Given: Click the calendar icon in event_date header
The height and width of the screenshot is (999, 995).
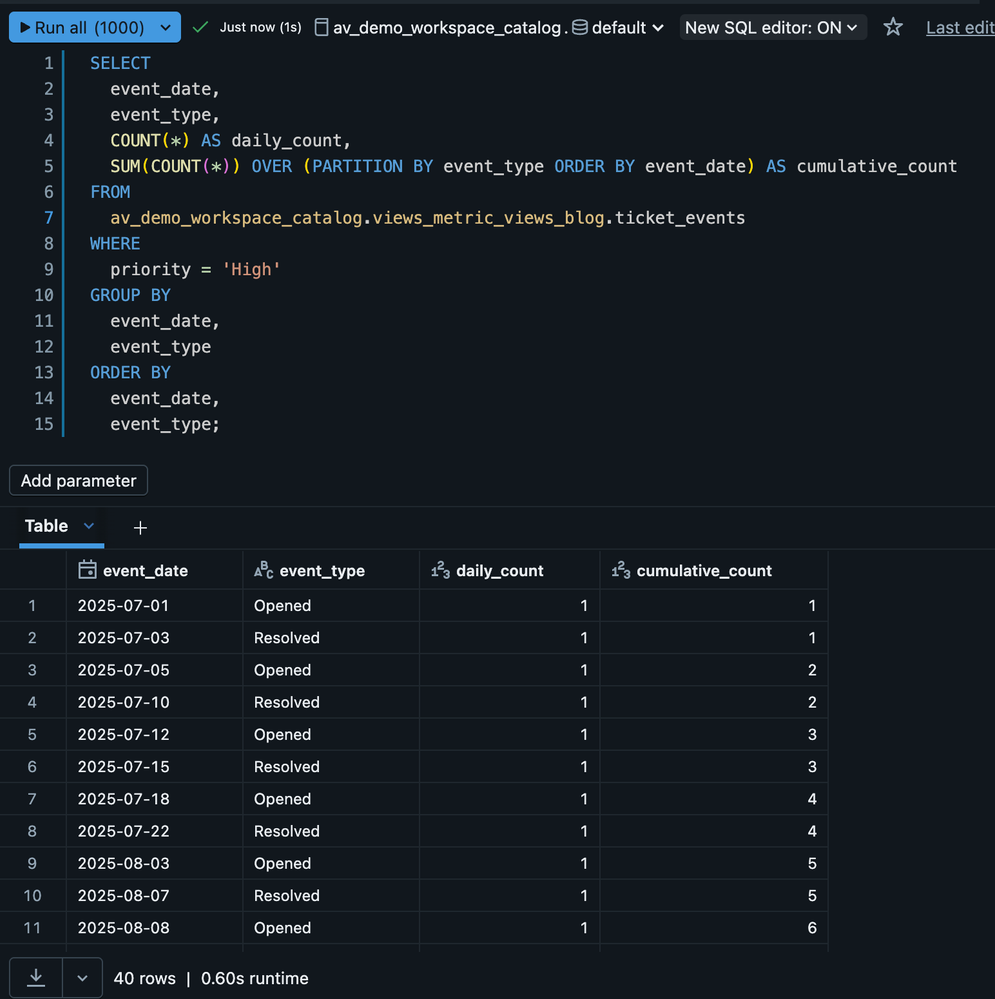Looking at the screenshot, I should click(87, 570).
